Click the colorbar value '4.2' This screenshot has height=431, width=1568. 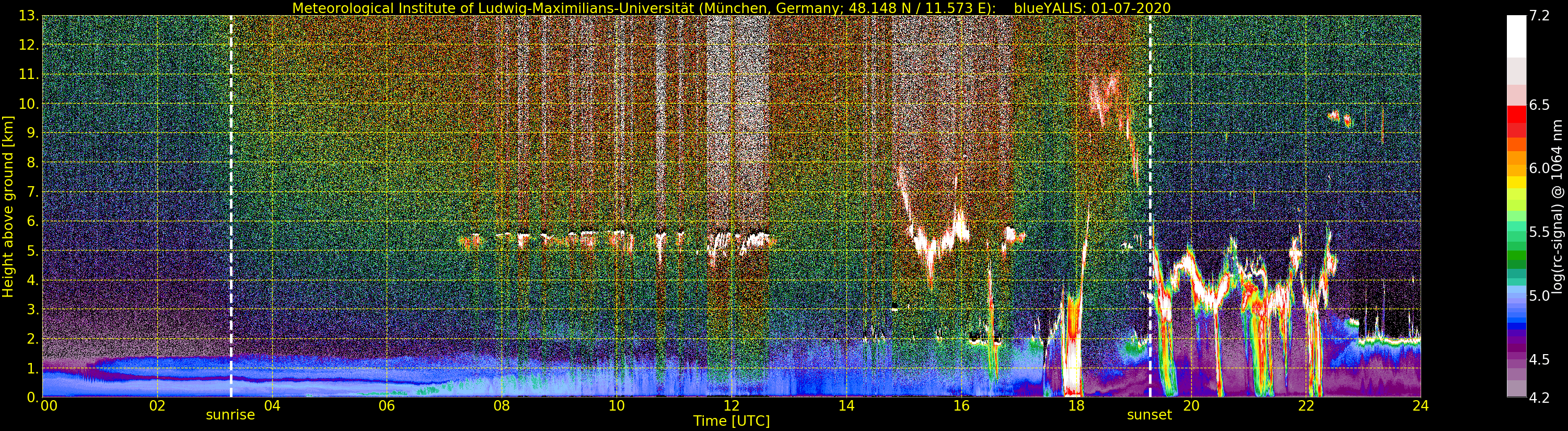pyautogui.click(x=1539, y=398)
